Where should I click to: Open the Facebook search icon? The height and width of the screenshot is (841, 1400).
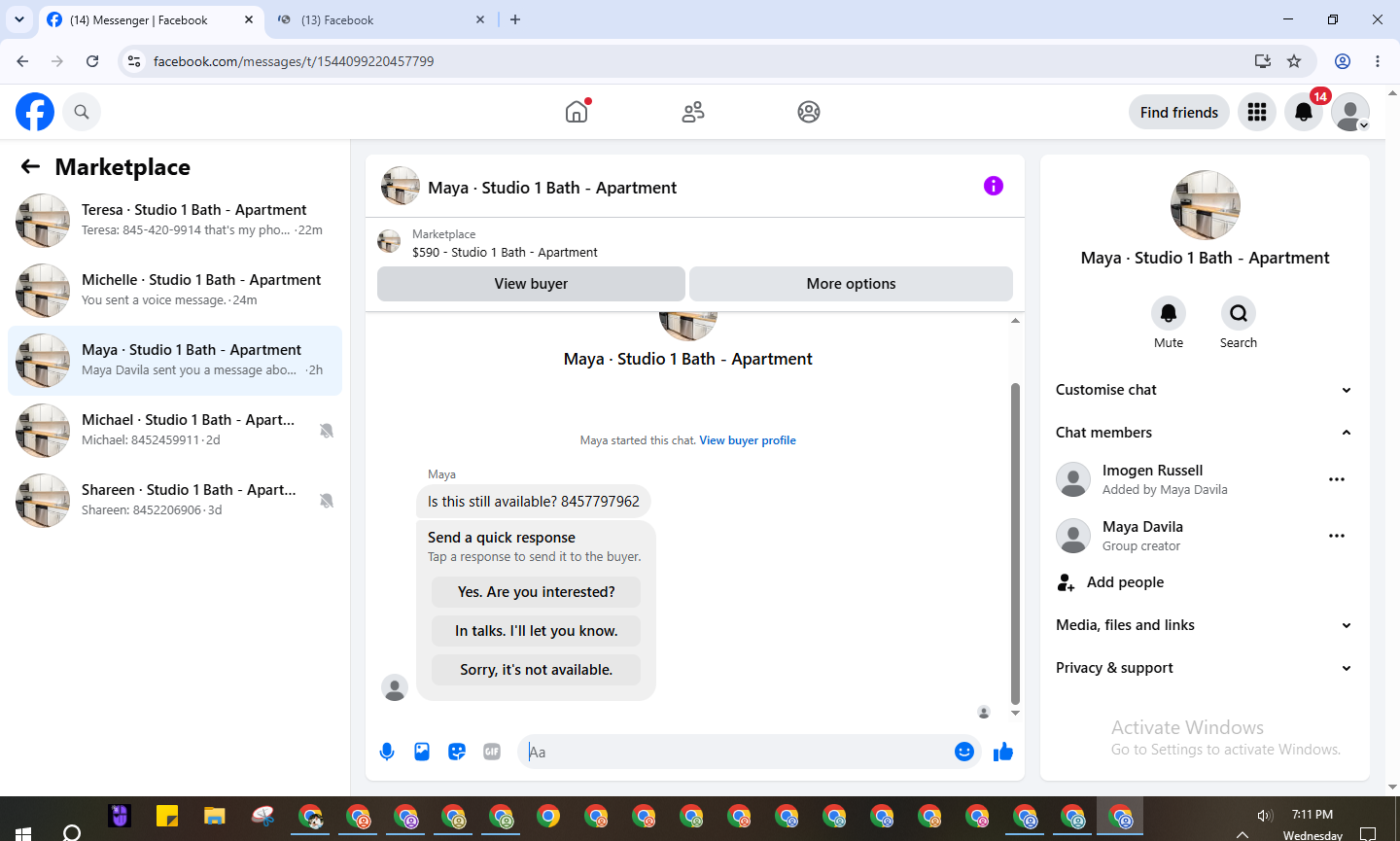point(82,112)
